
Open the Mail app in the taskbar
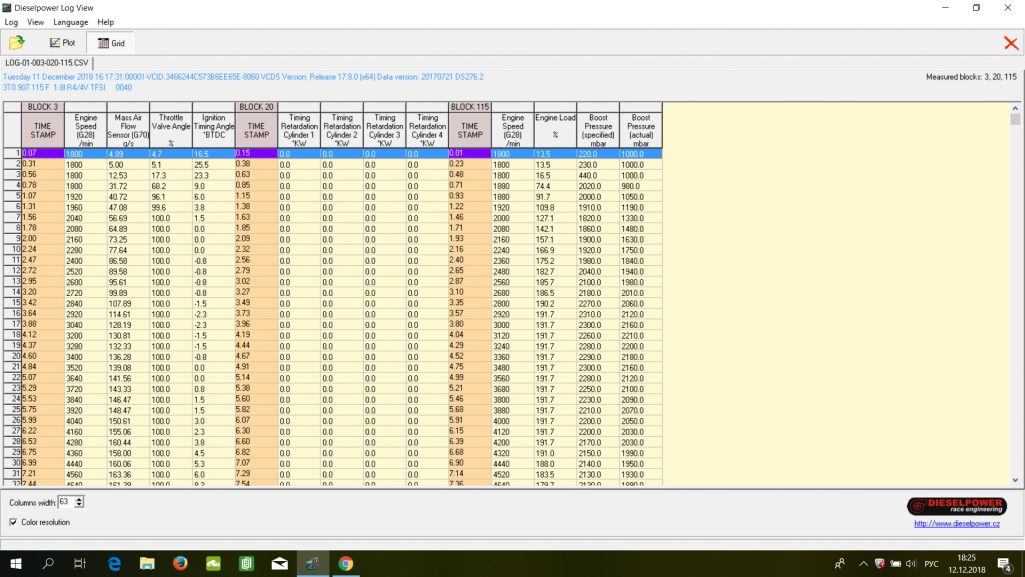(279, 564)
